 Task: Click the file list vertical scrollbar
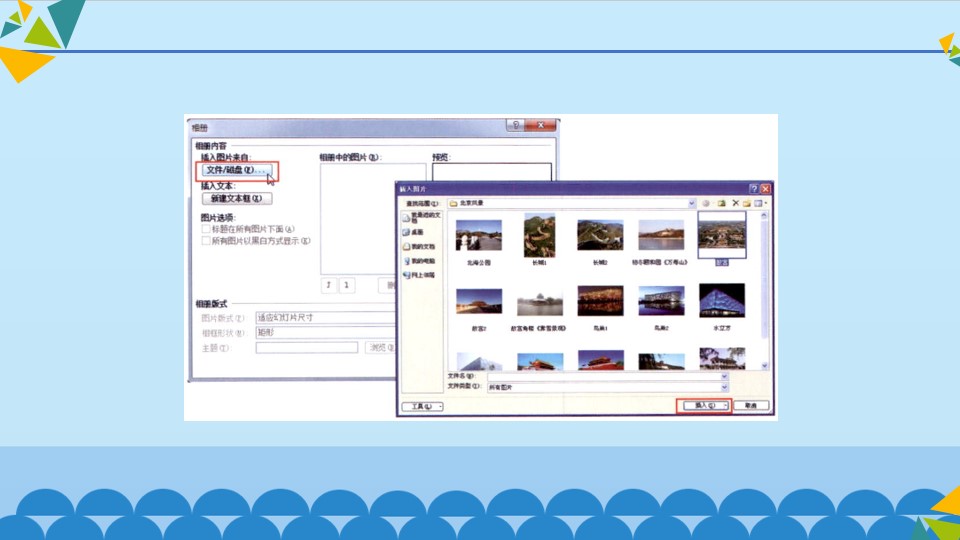pyautogui.click(x=764, y=290)
